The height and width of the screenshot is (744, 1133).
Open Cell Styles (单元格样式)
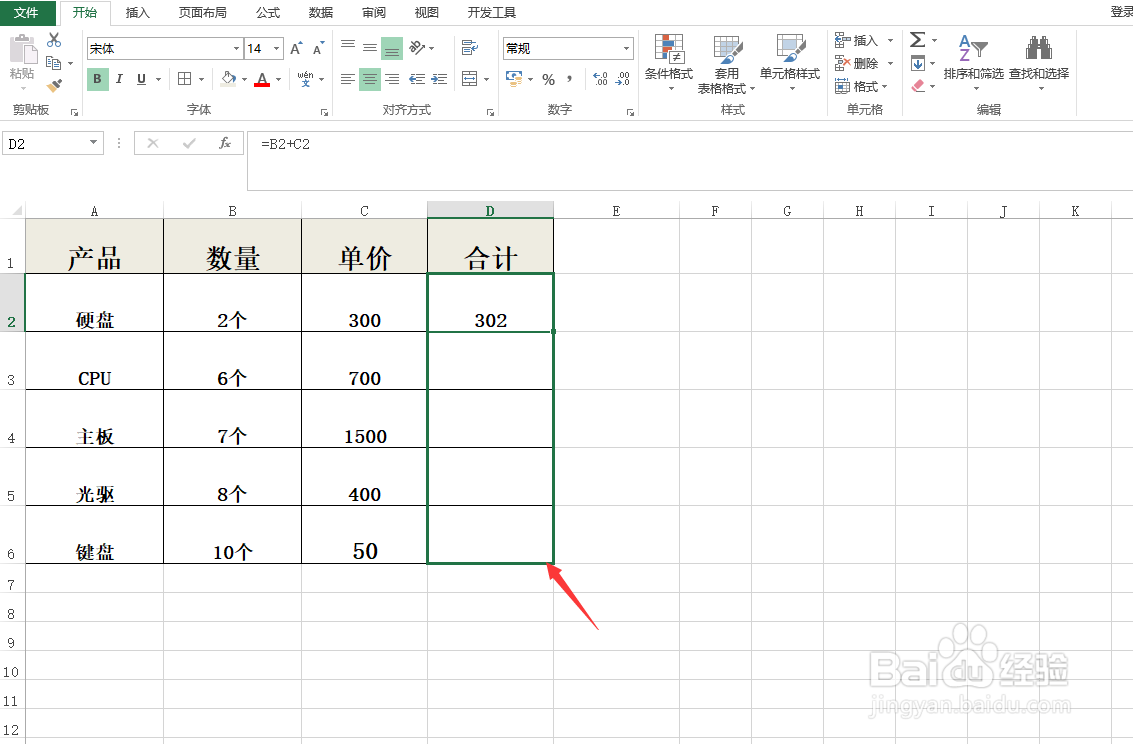click(x=790, y=63)
